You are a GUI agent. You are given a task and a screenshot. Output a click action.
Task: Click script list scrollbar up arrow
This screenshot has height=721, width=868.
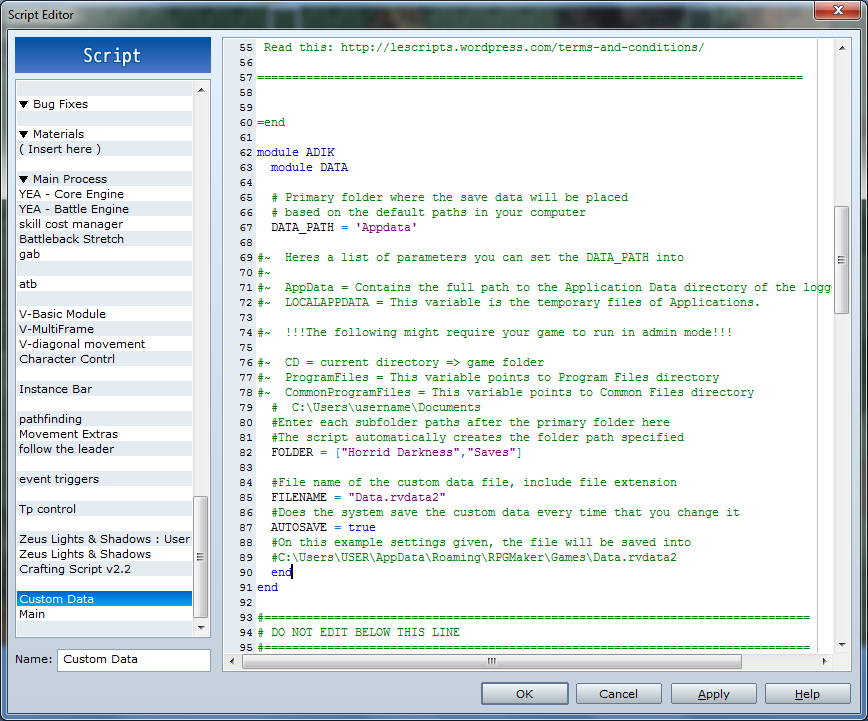[x=201, y=90]
